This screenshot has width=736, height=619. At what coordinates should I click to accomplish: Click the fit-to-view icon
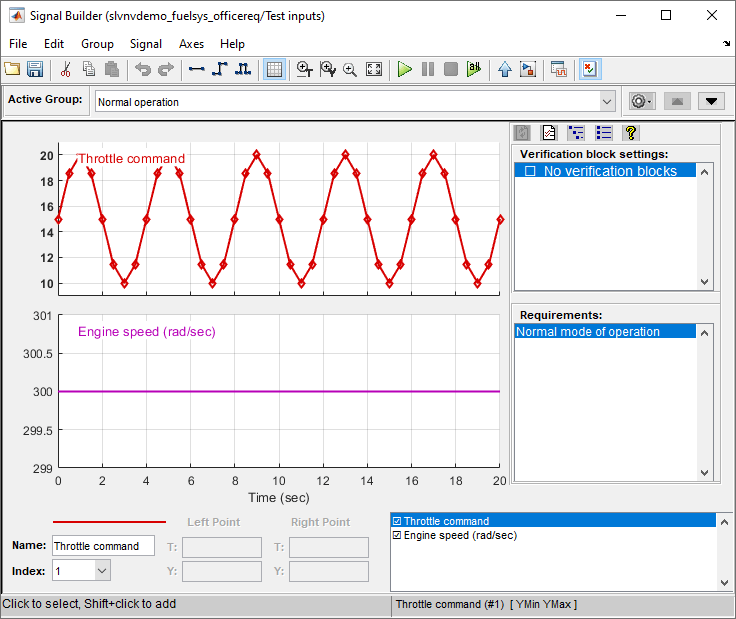(374, 69)
